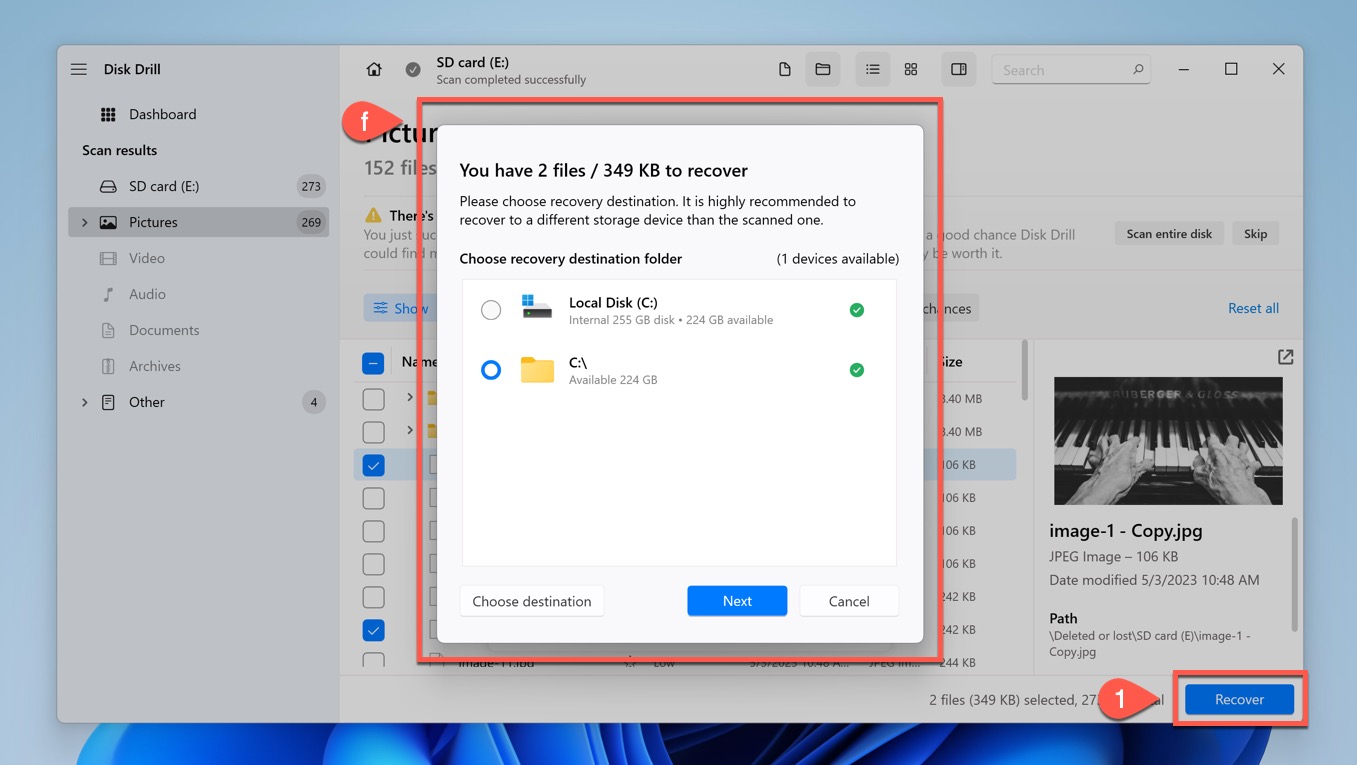Check the first folder row checkbox
The height and width of the screenshot is (765, 1357).
[x=373, y=399]
